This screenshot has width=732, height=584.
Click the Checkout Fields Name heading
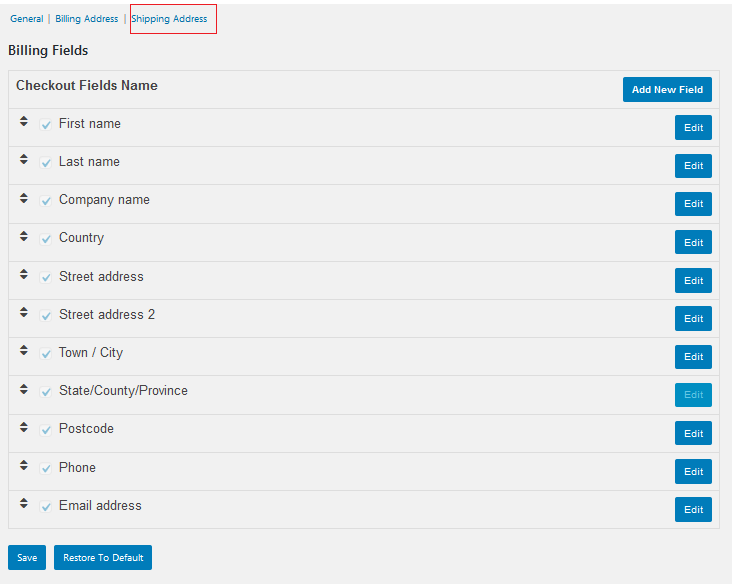[87, 85]
